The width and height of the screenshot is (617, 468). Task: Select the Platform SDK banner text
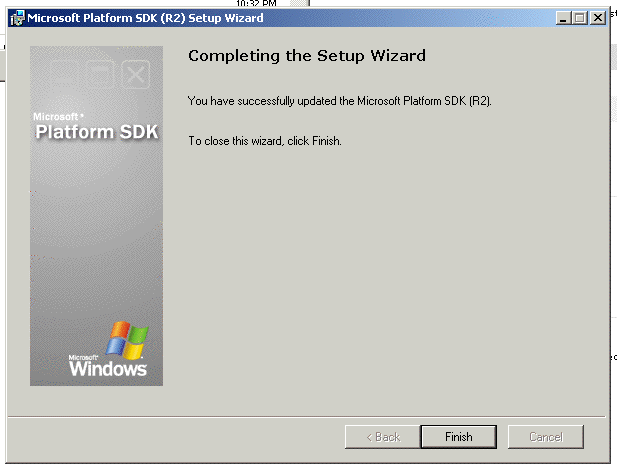point(97,133)
